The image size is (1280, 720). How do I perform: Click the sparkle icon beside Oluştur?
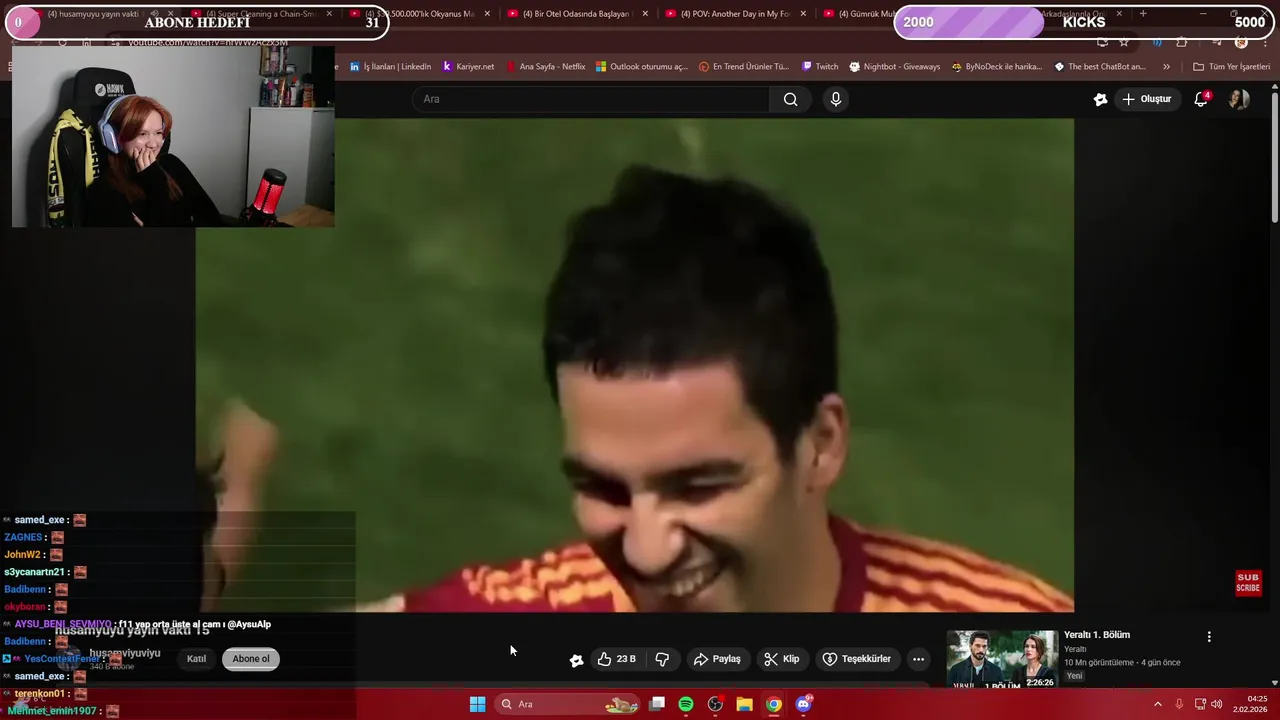pos(1100,99)
